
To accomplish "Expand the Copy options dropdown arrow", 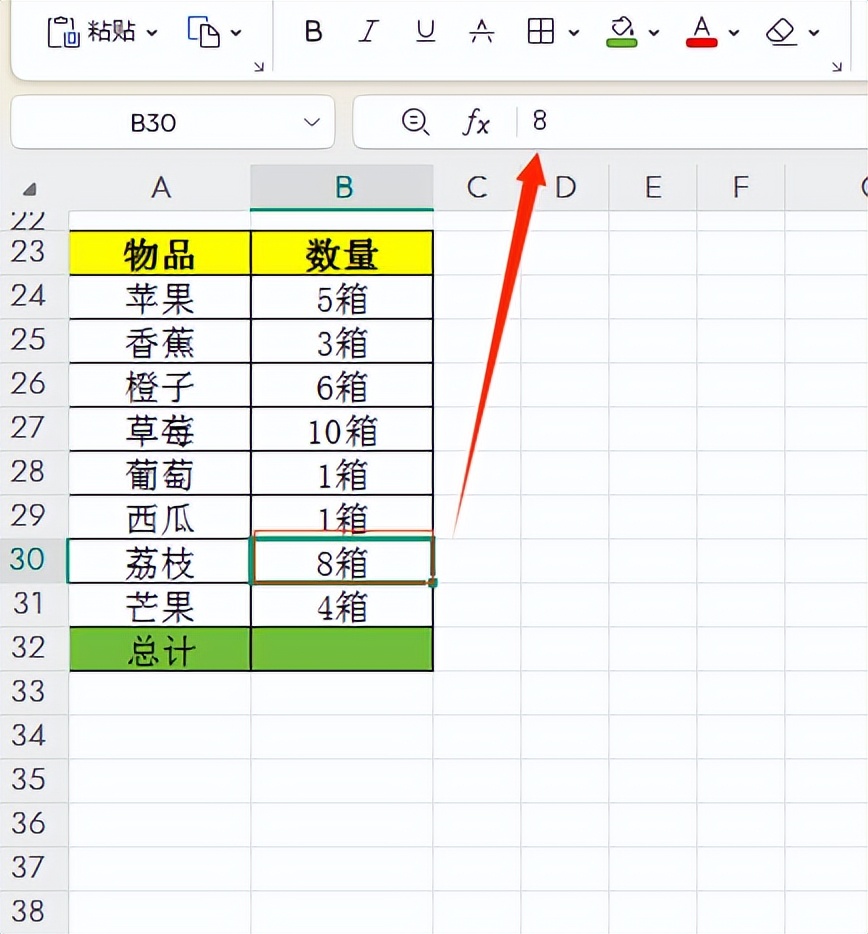I will 237,33.
